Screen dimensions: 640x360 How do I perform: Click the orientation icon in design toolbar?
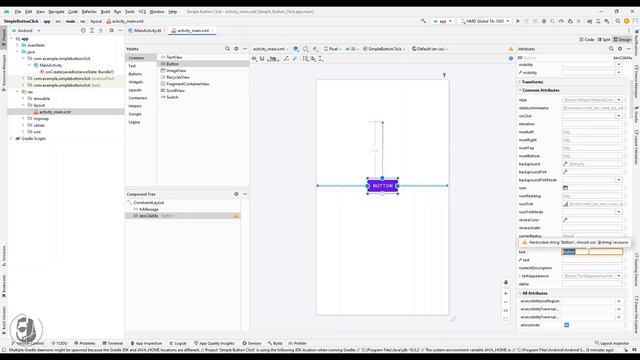pos(306,49)
